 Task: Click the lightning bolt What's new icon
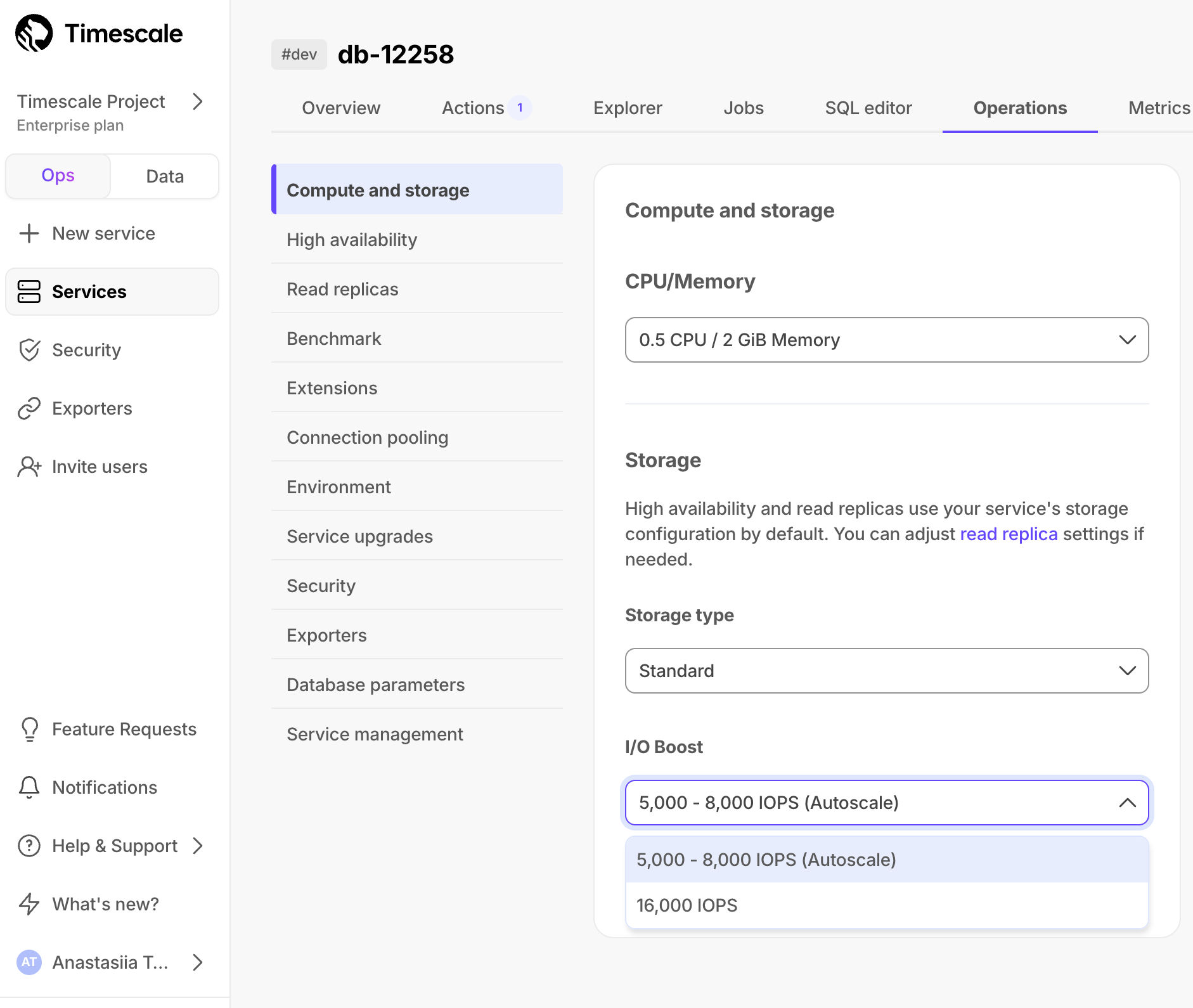click(29, 904)
